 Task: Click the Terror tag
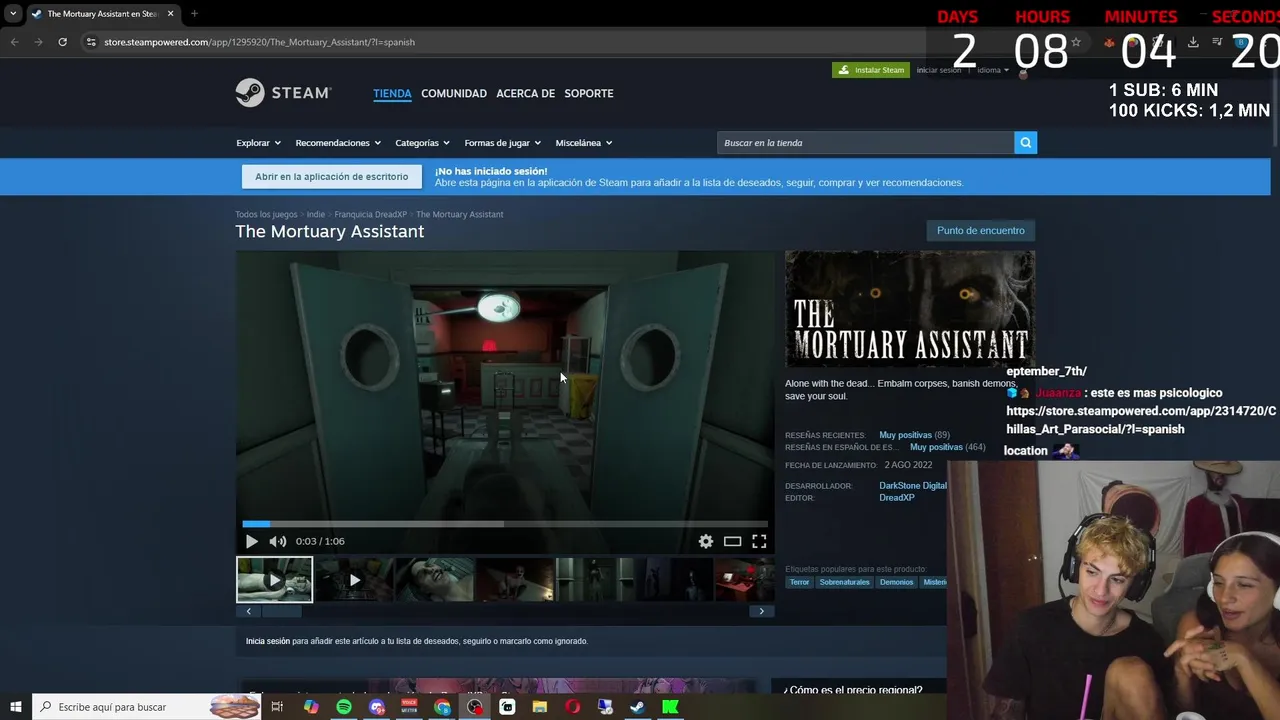tap(799, 582)
